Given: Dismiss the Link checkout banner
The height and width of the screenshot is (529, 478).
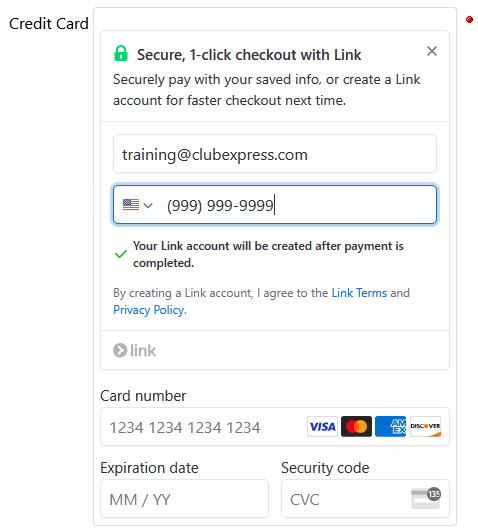Looking at the screenshot, I should pos(432,51).
